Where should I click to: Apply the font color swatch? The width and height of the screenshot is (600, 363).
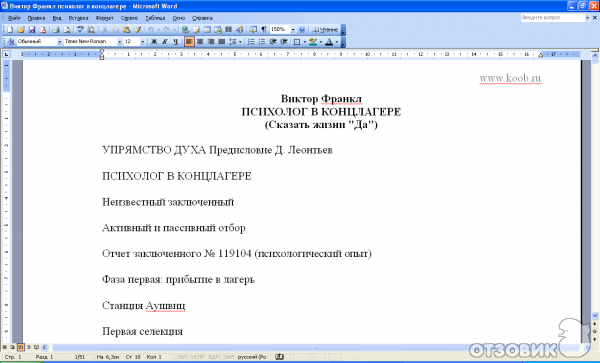coord(329,42)
